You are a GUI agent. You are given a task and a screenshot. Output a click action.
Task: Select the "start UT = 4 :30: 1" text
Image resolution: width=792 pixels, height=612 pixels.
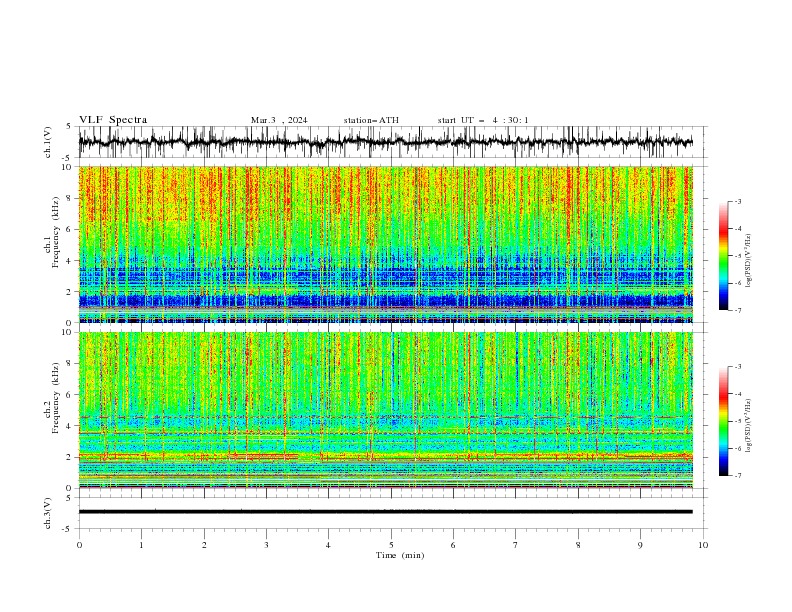coord(483,120)
